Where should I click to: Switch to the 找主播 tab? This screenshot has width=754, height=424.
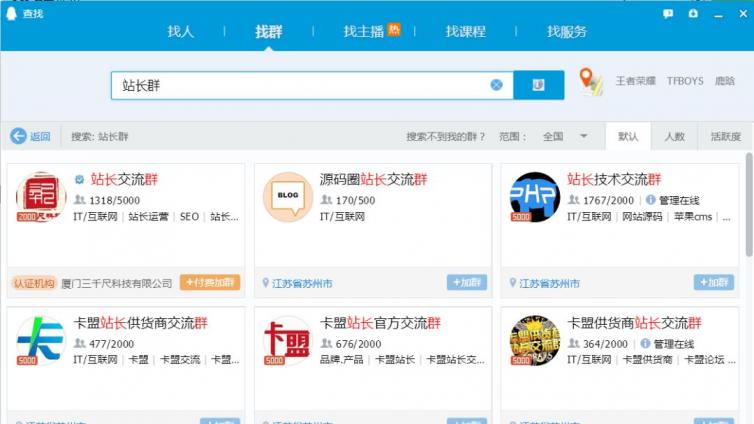(x=364, y=32)
